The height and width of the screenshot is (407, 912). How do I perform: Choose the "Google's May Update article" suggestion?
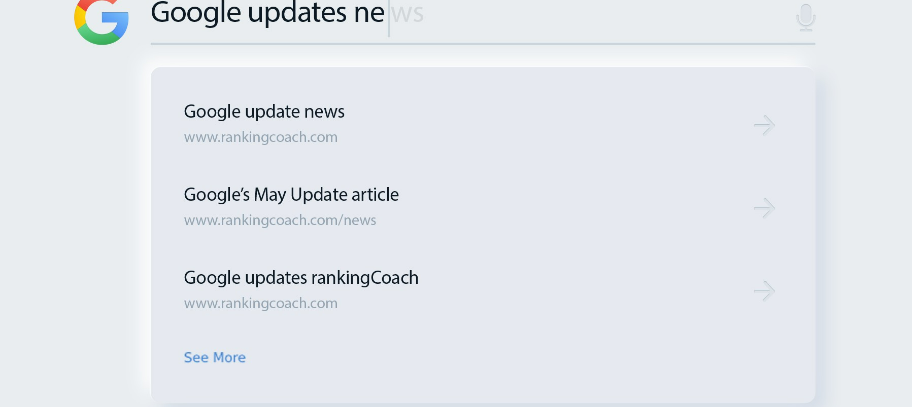point(291,194)
